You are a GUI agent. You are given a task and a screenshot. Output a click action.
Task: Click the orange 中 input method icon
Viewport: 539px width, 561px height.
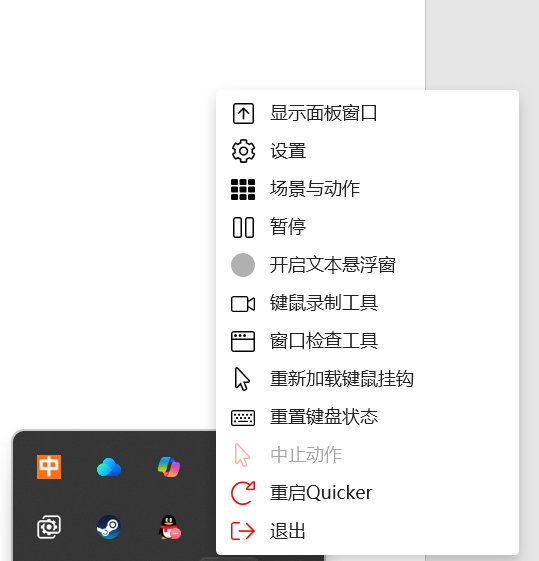coord(49,467)
